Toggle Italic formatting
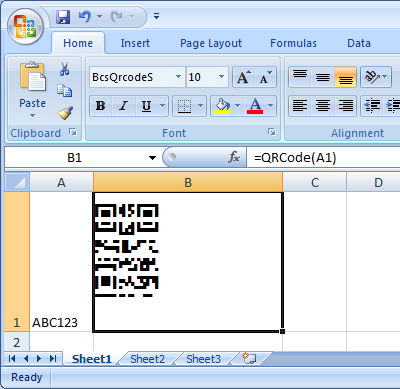 tap(123, 106)
